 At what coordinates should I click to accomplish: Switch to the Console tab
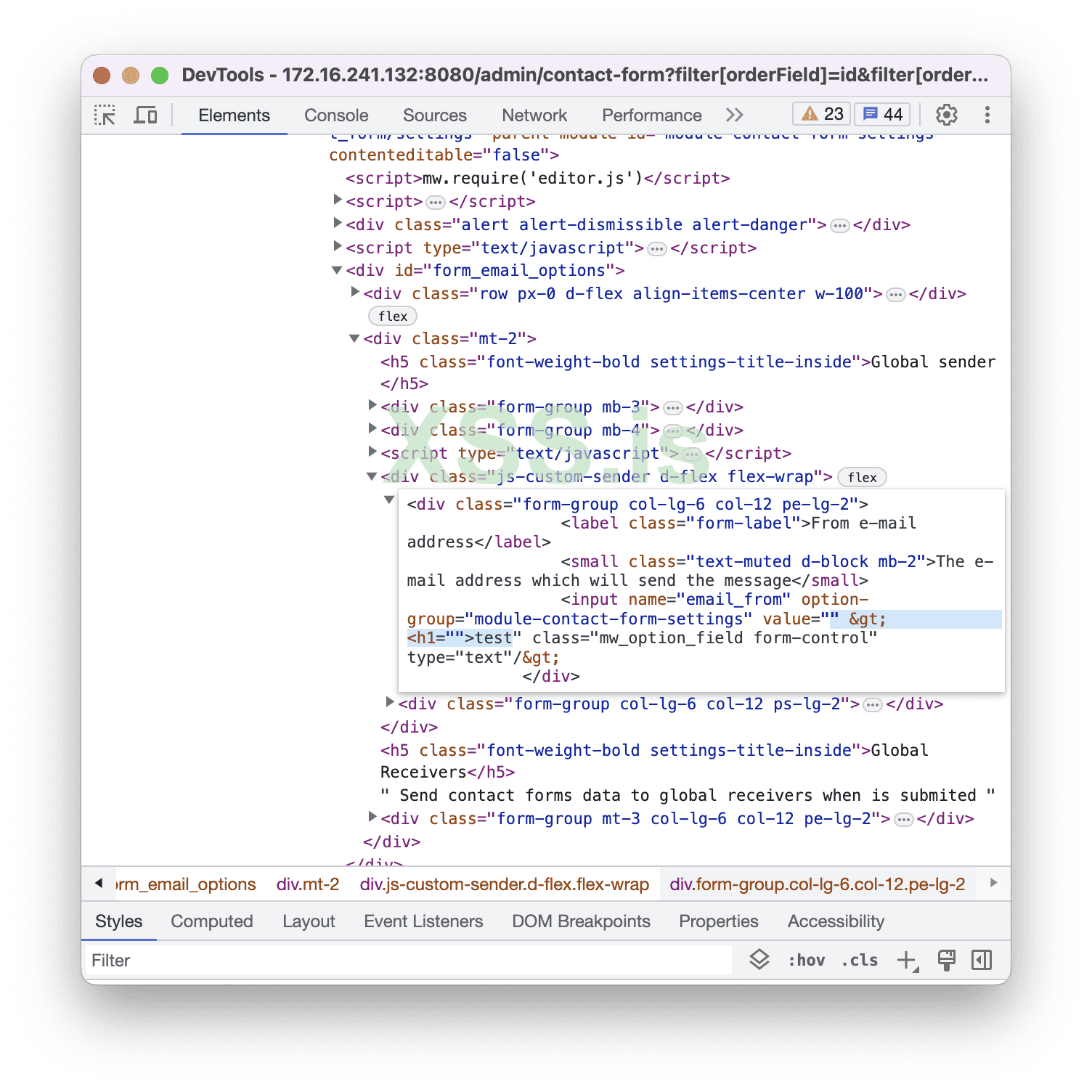coord(336,115)
